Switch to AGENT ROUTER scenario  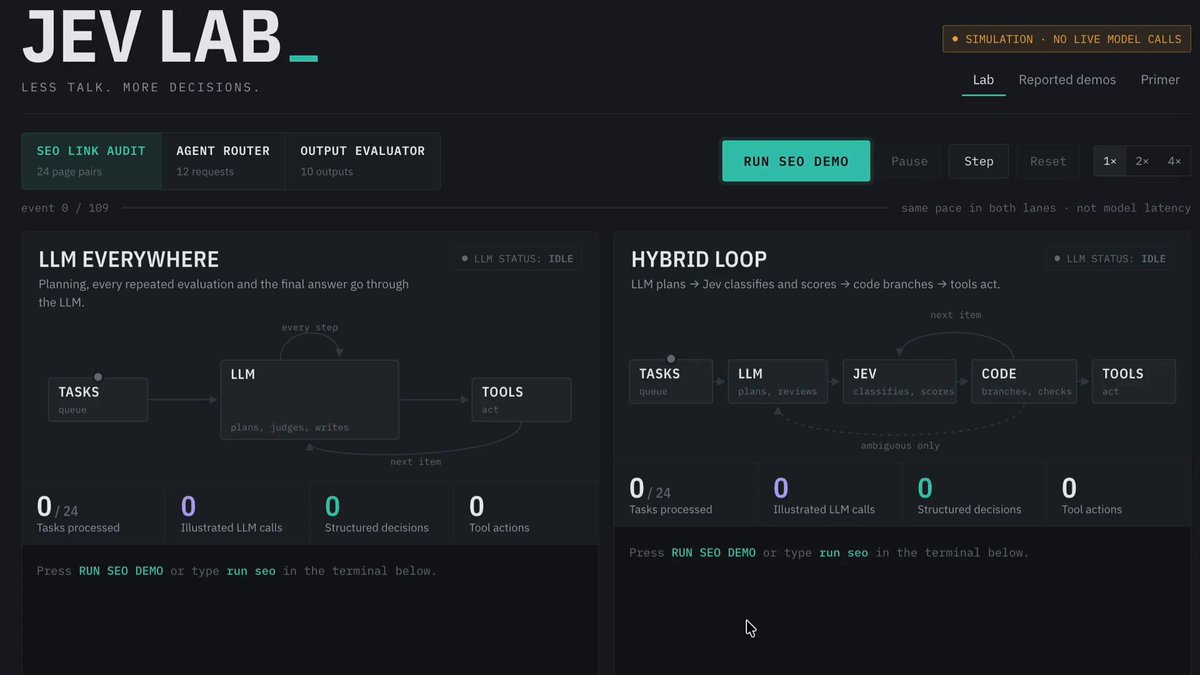223,161
